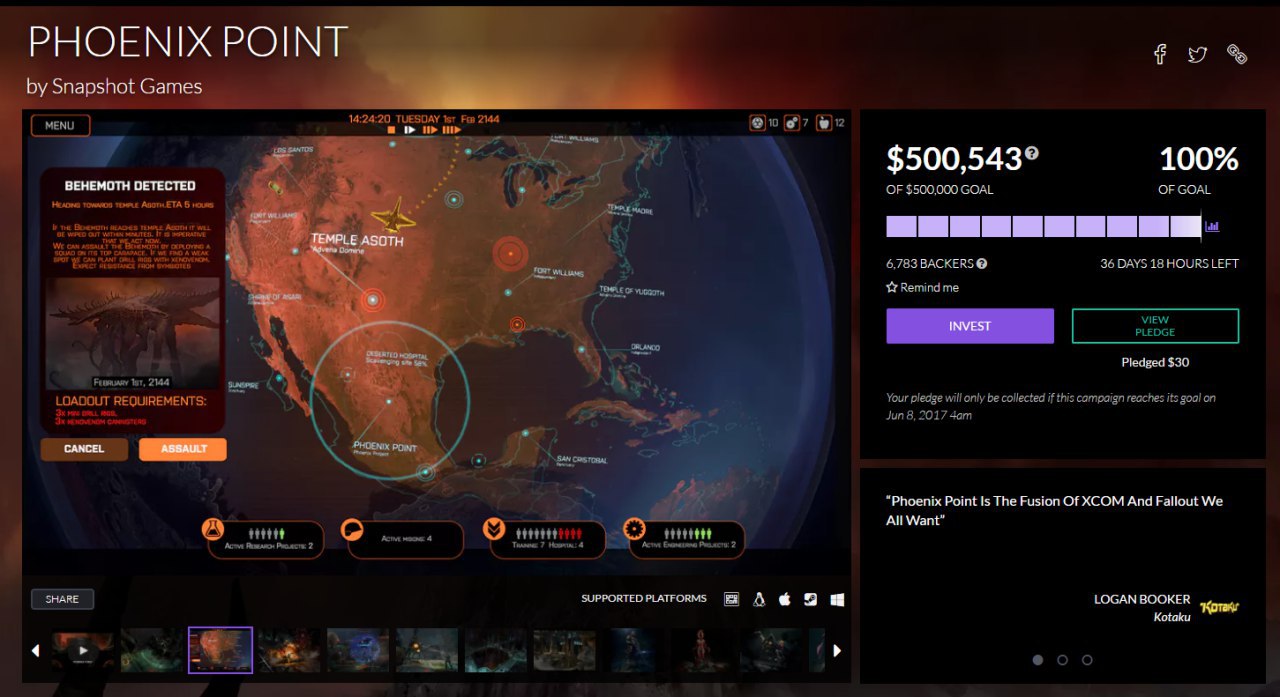The image size is (1280, 697).
Task: Select first supported platform icon
Action: coord(732,599)
